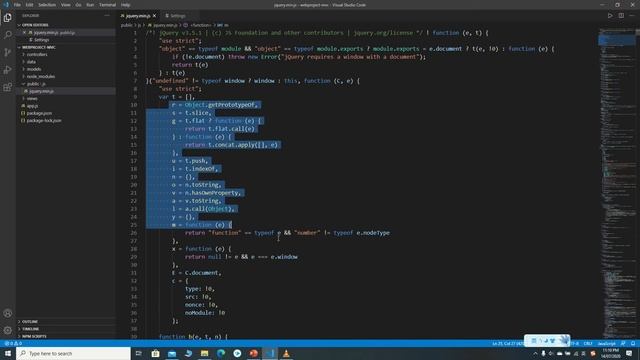
Task: Show hidden system tray icons
Action: coord(535,353)
